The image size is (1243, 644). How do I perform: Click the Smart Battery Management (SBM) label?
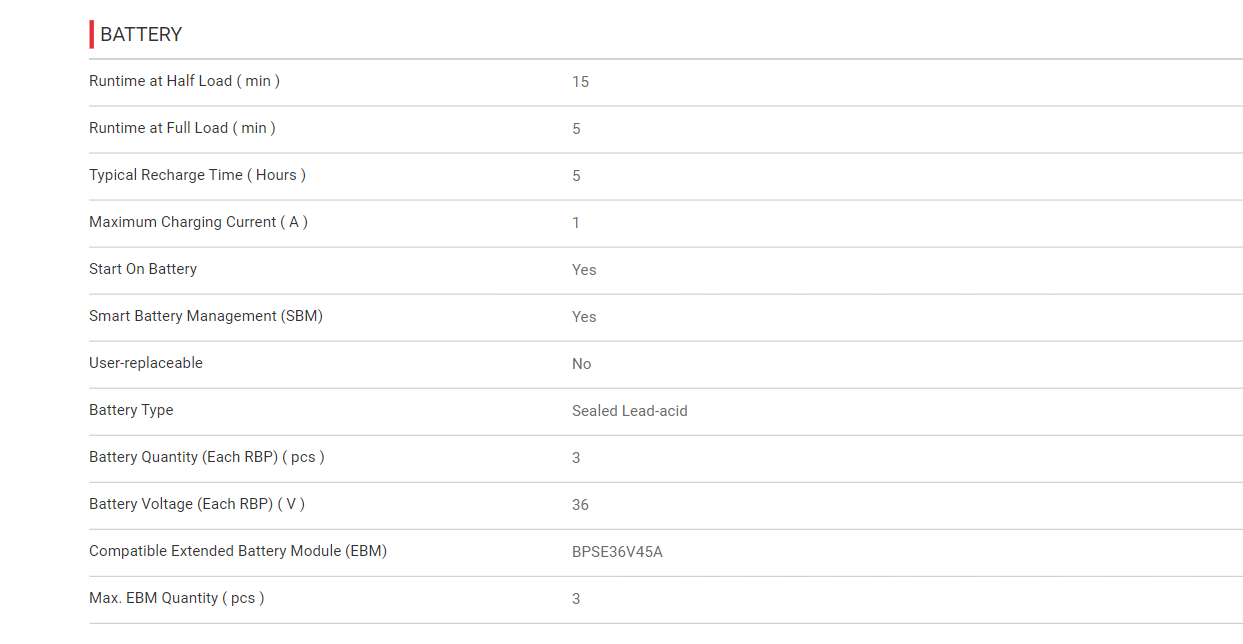click(206, 316)
